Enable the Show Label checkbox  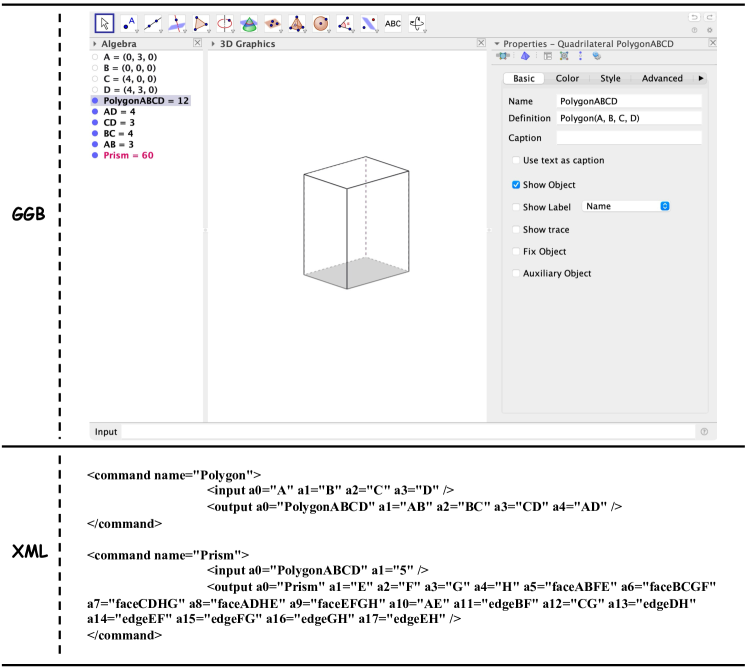point(516,207)
